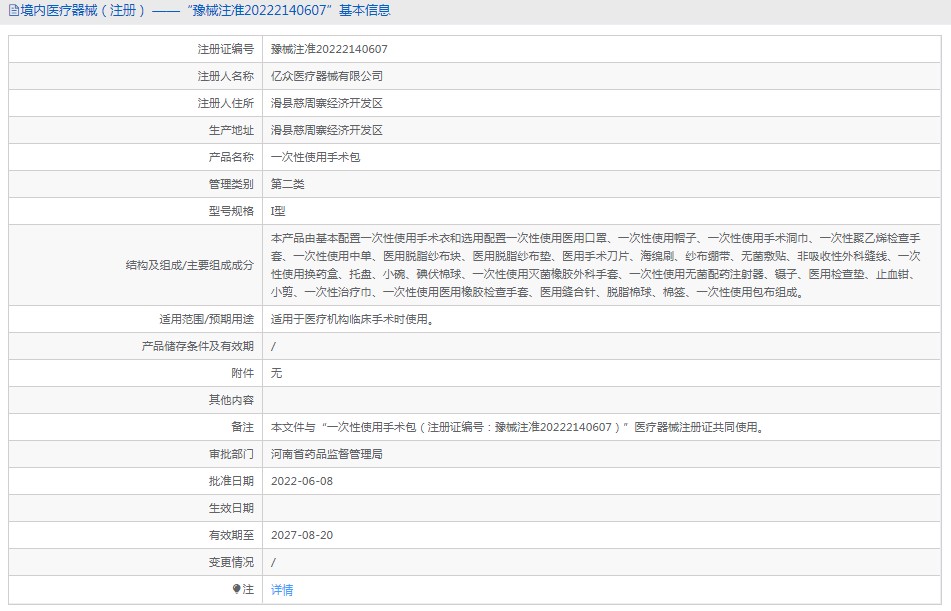The height and width of the screenshot is (611, 951).
Task: Click the 其他内容 row label
Action: click(231, 400)
